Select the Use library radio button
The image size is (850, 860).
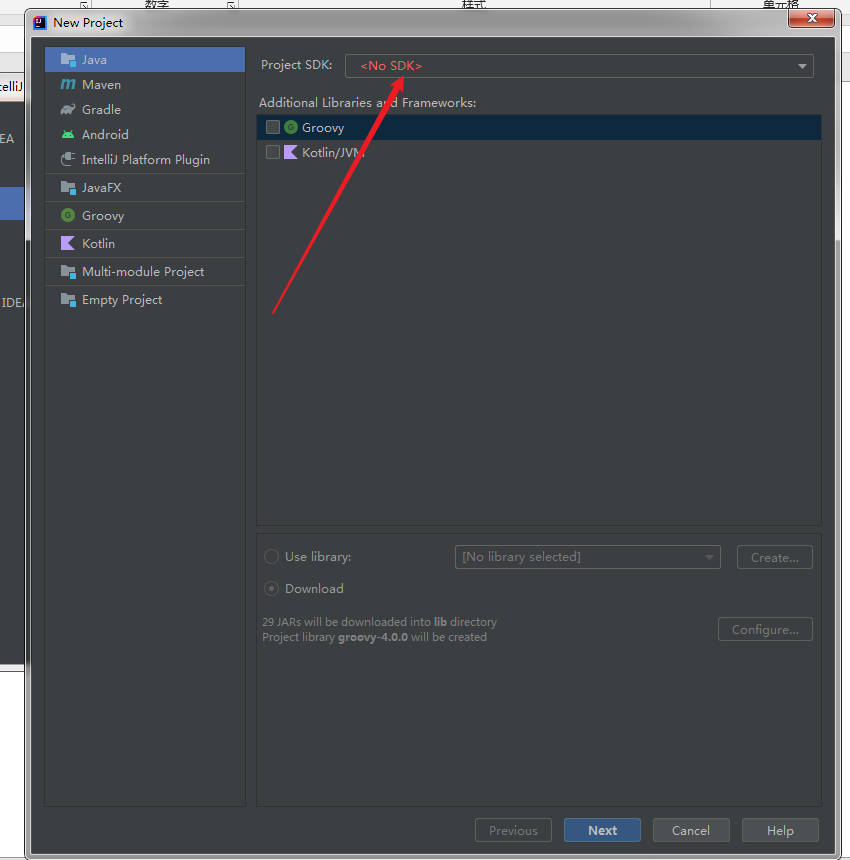[271, 557]
